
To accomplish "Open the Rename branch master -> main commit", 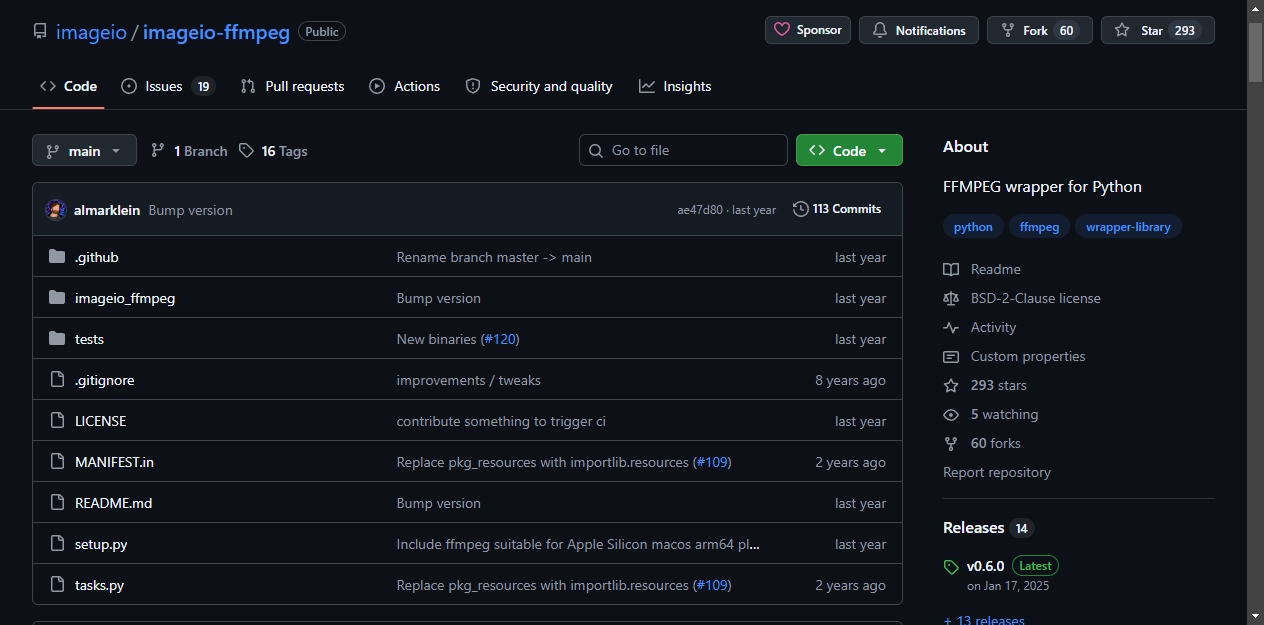I will click(x=494, y=257).
